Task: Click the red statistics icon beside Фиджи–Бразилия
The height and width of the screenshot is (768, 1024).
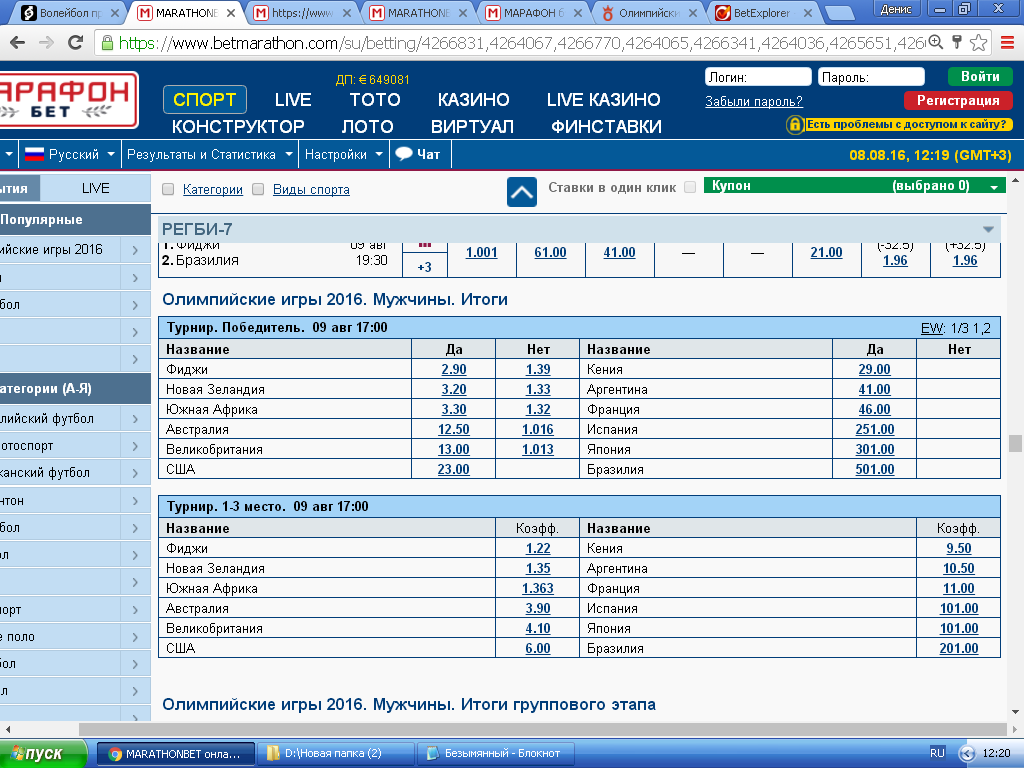Action: coord(424,246)
